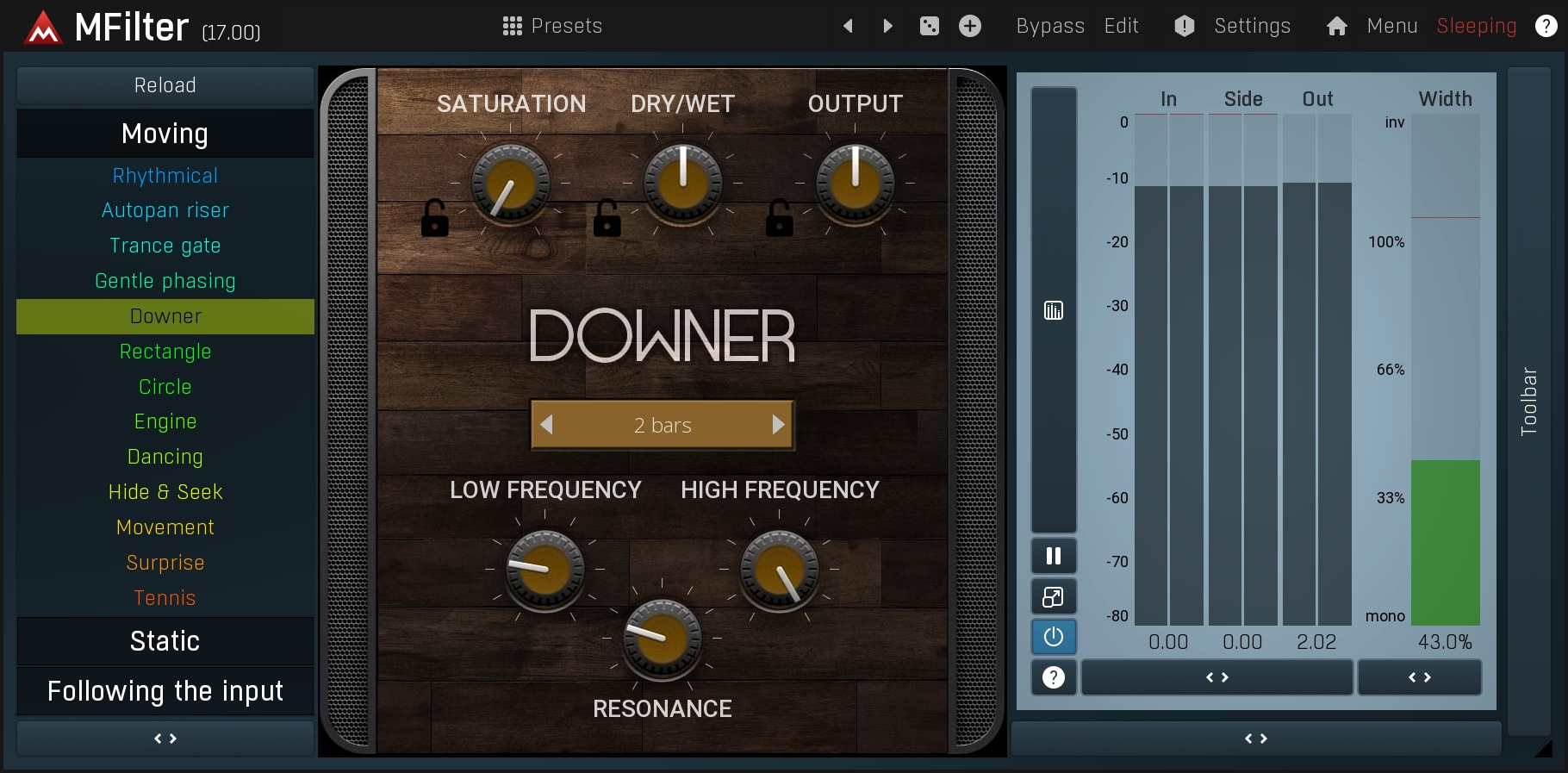This screenshot has width=1568, height=773.
Task: Expand the Following the input section
Action: [165, 691]
